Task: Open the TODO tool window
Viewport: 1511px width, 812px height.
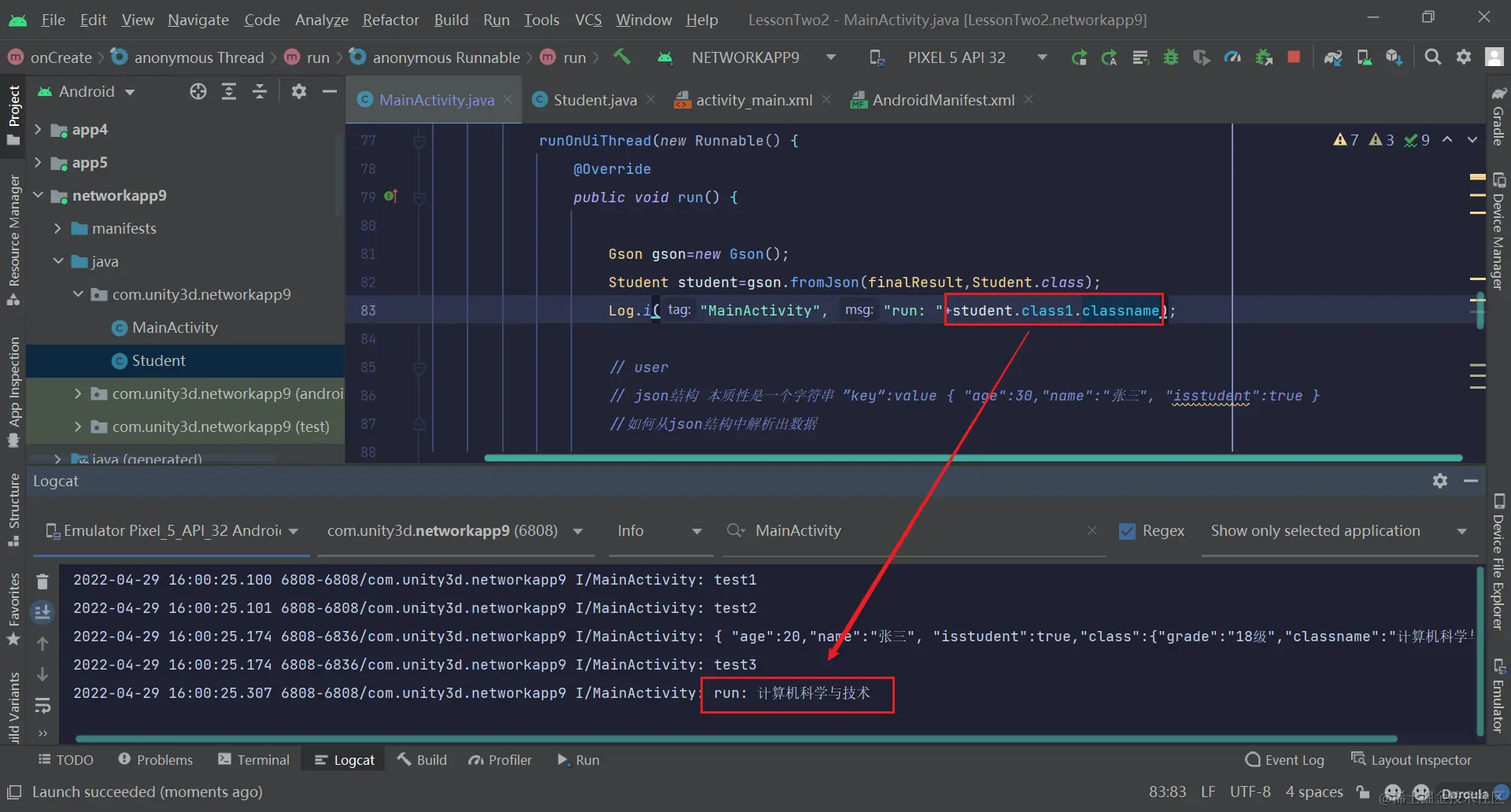Action: 66,760
